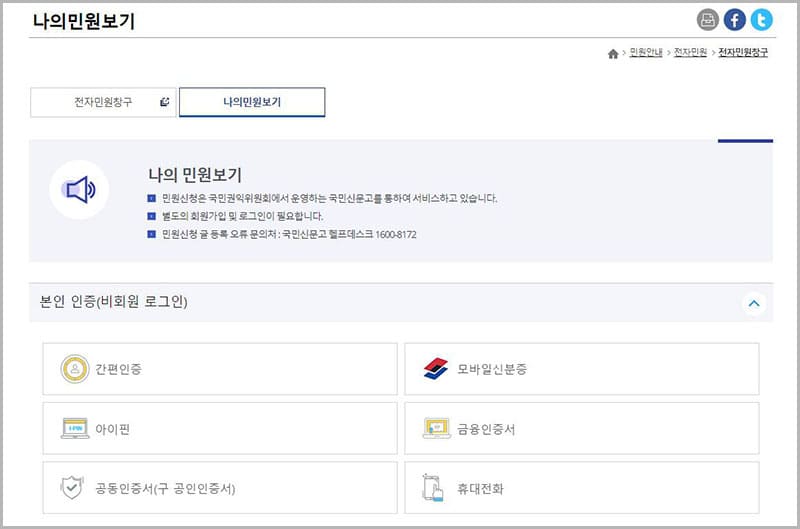Share page via Twitter icon
This screenshot has width=800, height=529.
pyautogui.click(x=762, y=20)
